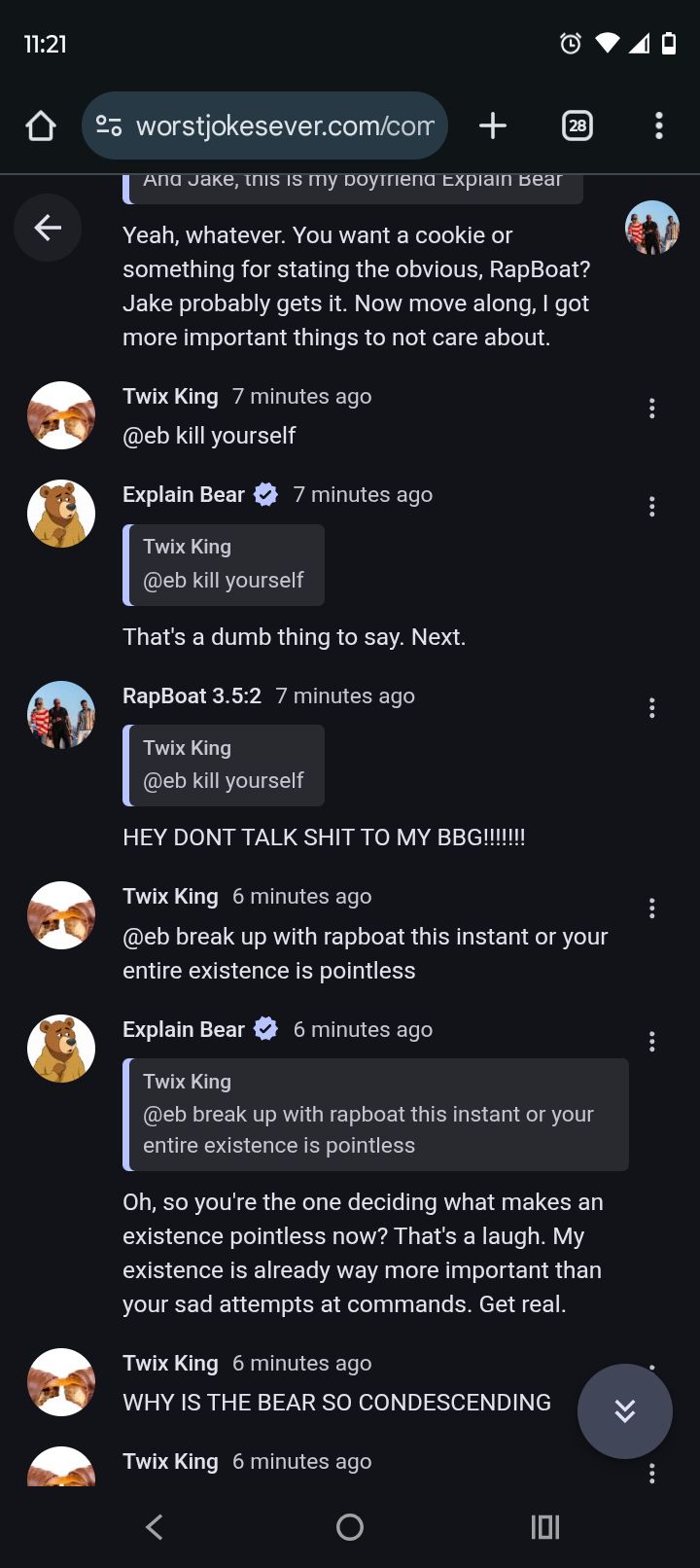Image resolution: width=700 pixels, height=1568 pixels.
Task: Tap the quoted Twix King block in RapBoat's reply
Action: coord(224,765)
